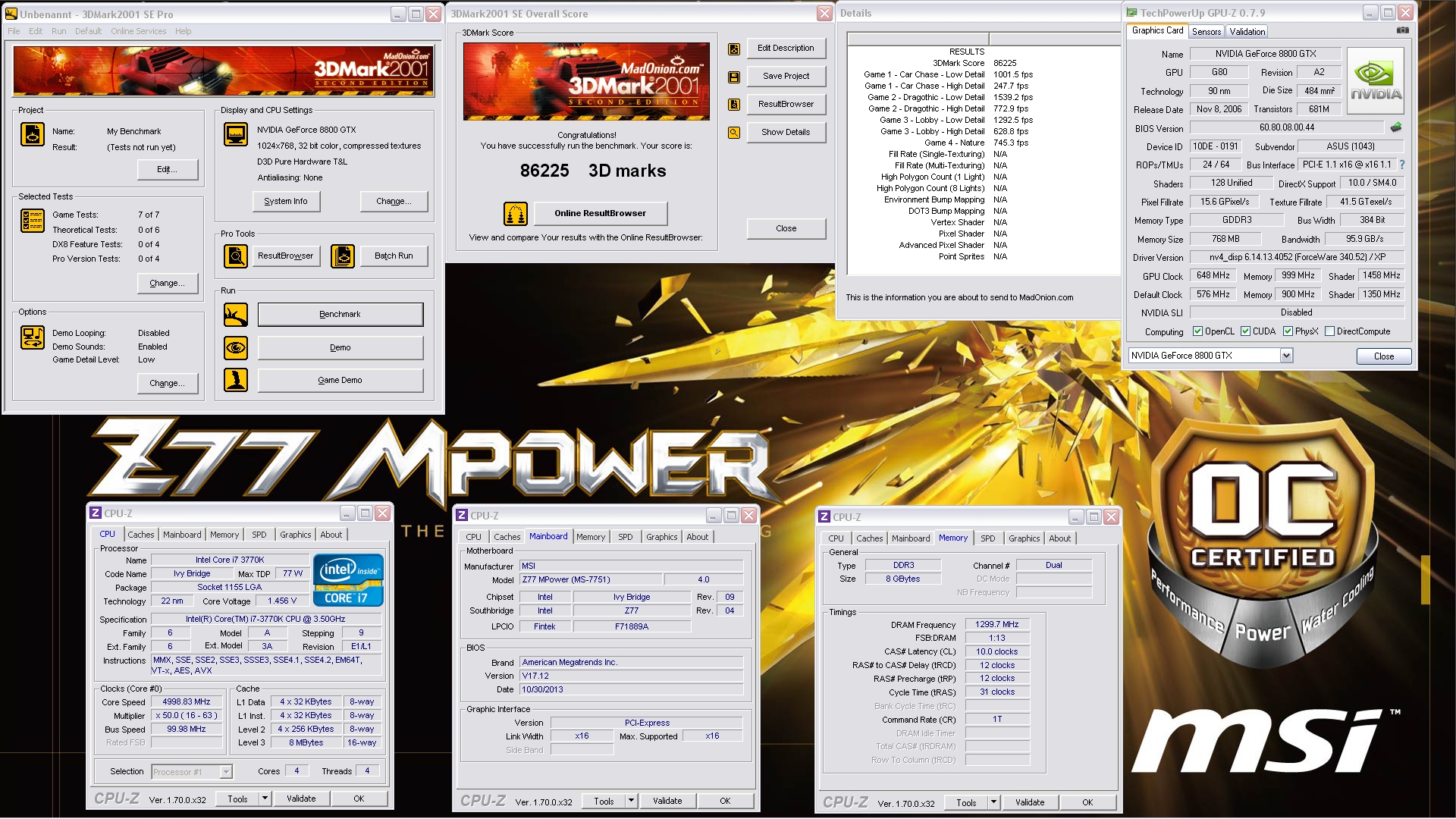Toggle the CUDA checkbox in GPU-Z

click(x=1245, y=331)
